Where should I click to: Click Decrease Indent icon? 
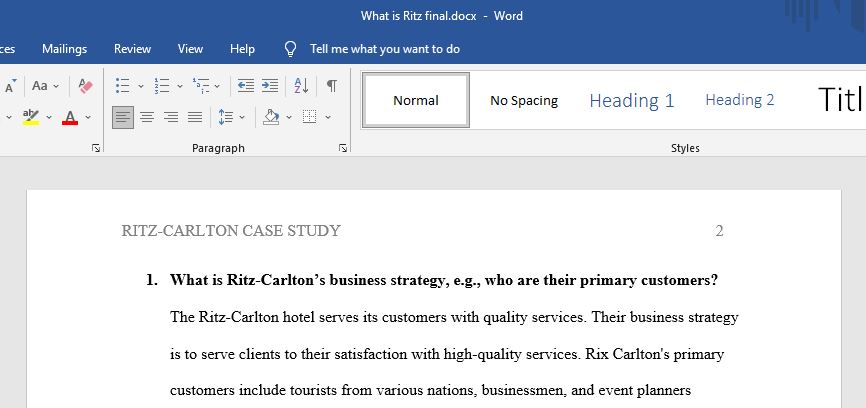pyautogui.click(x=246, y=86)
